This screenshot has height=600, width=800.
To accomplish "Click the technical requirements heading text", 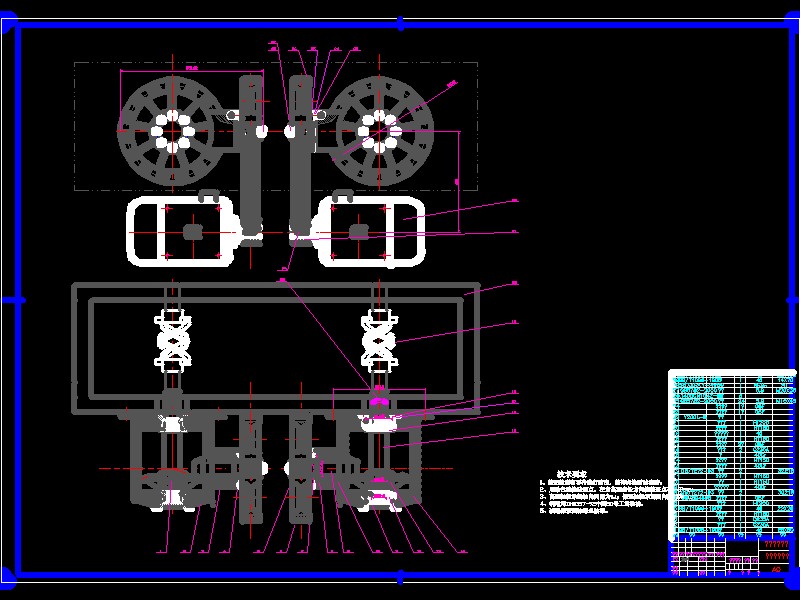I will click(x=571, y=474).
